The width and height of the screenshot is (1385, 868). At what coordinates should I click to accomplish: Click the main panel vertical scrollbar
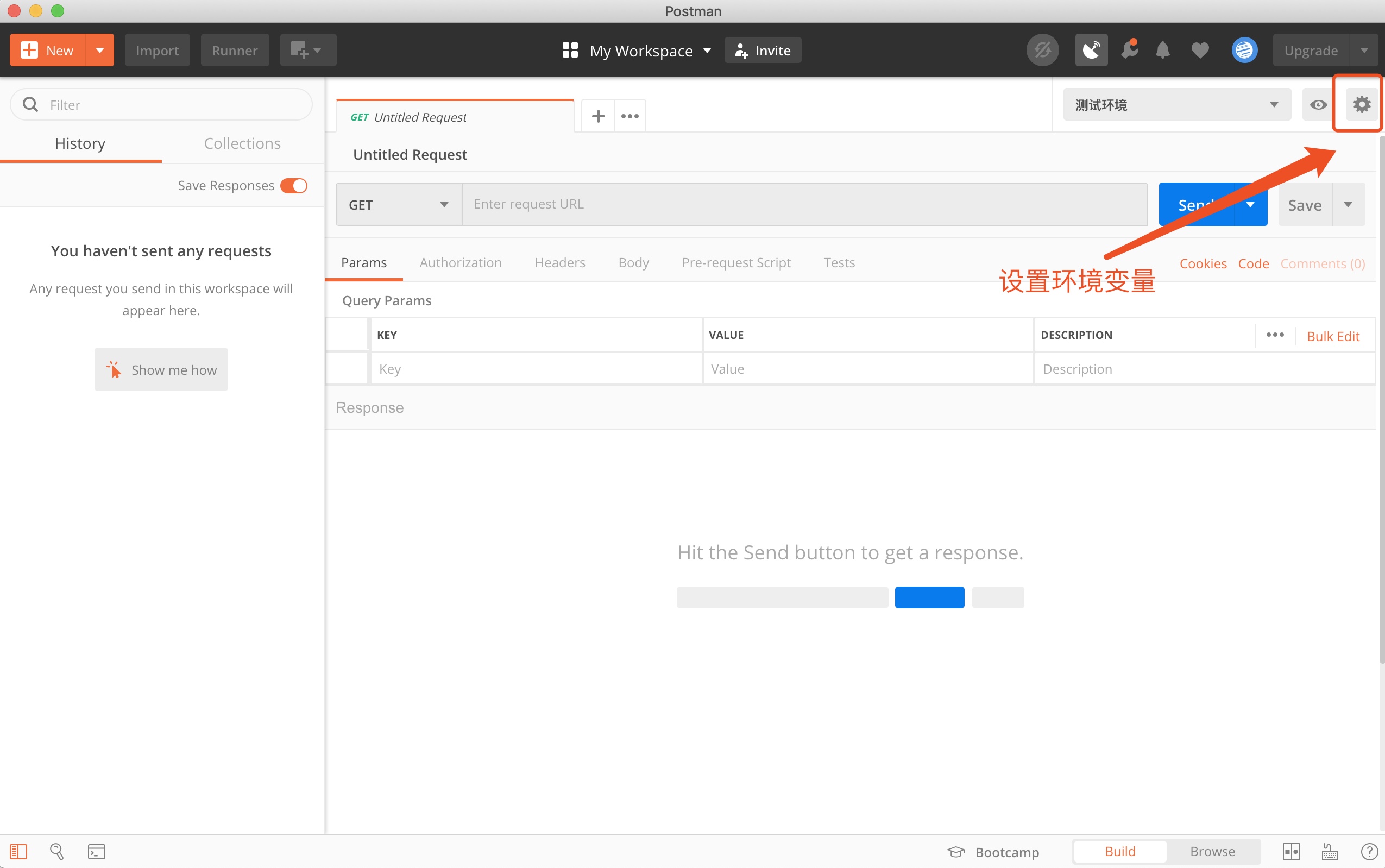pos(1381,400)
